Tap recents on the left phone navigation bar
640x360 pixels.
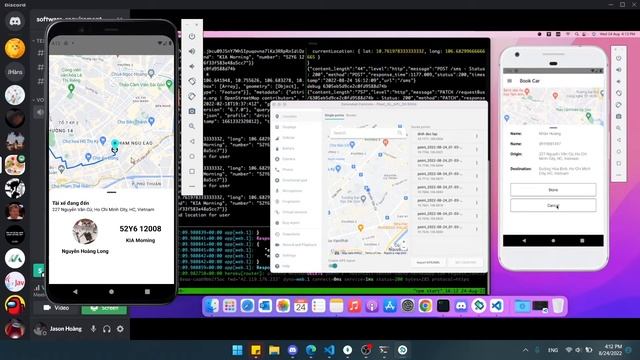point(147,292)
